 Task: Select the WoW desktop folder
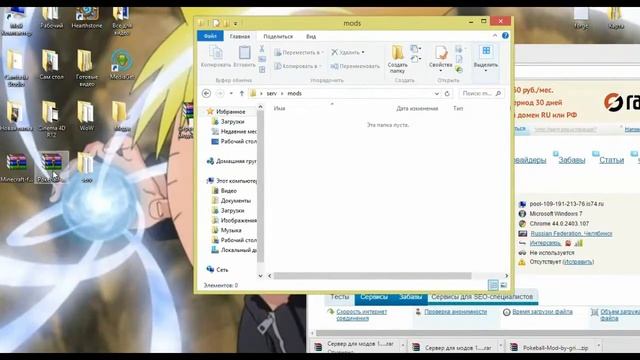(x=86, y=116)
